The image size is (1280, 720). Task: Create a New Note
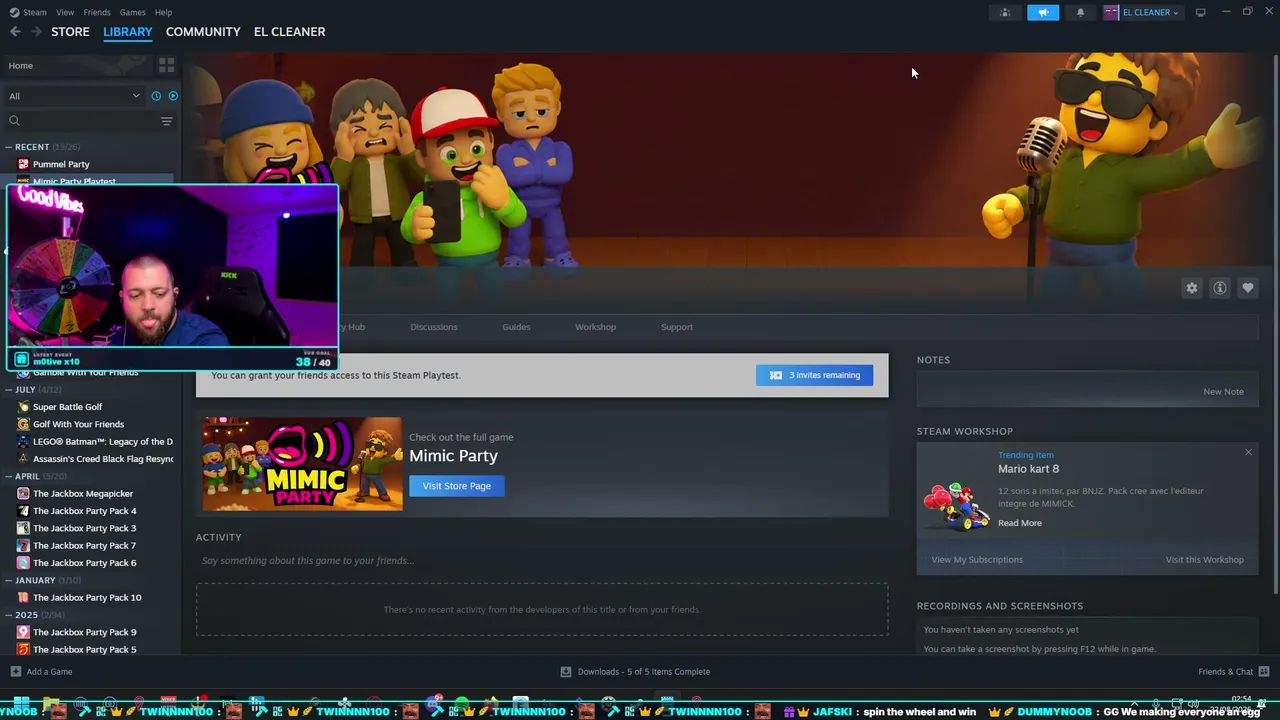(1223, 392)
